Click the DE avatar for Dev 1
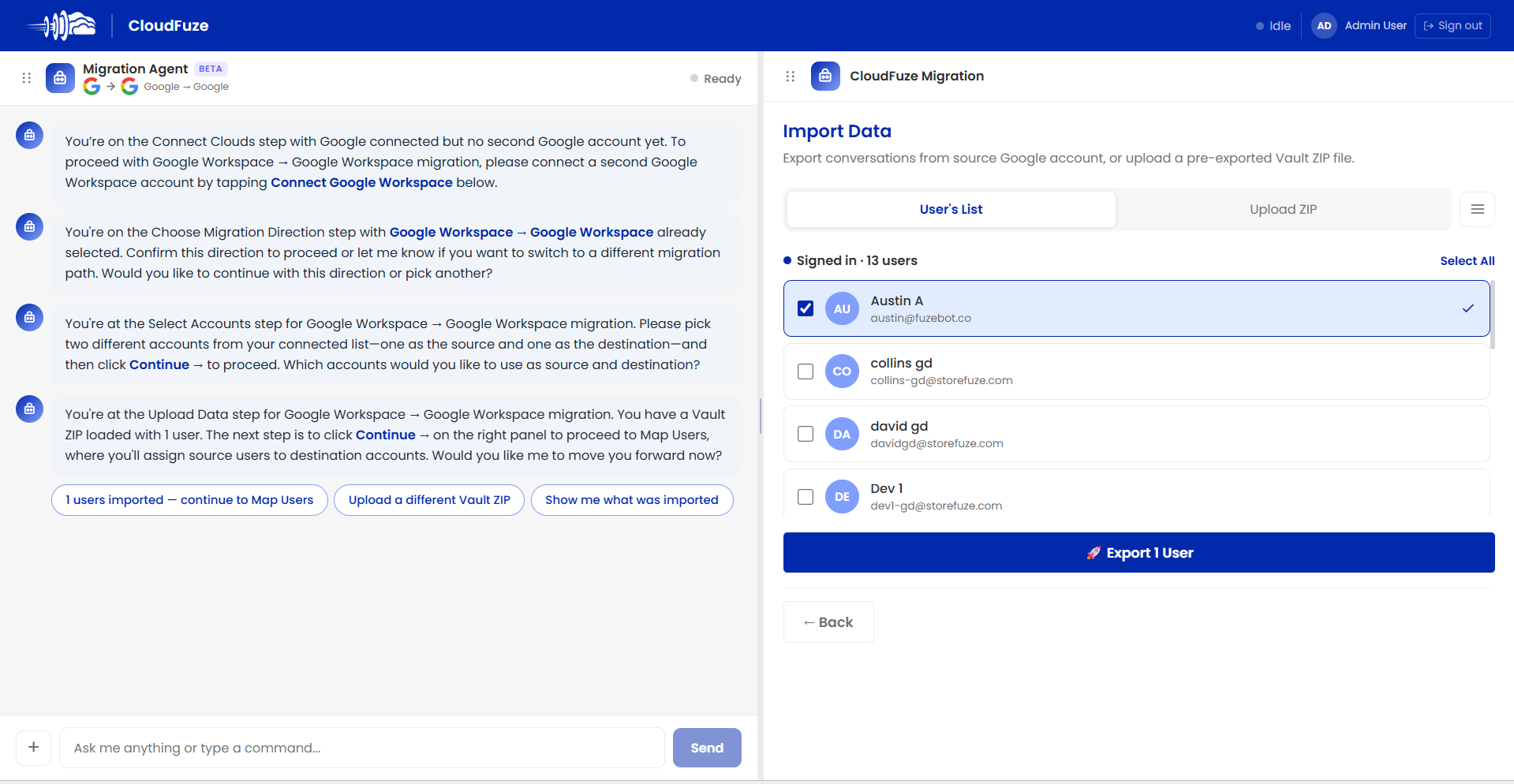This screenshot has height=784, width=1514. pyautogui.click(x=842, y=497)
